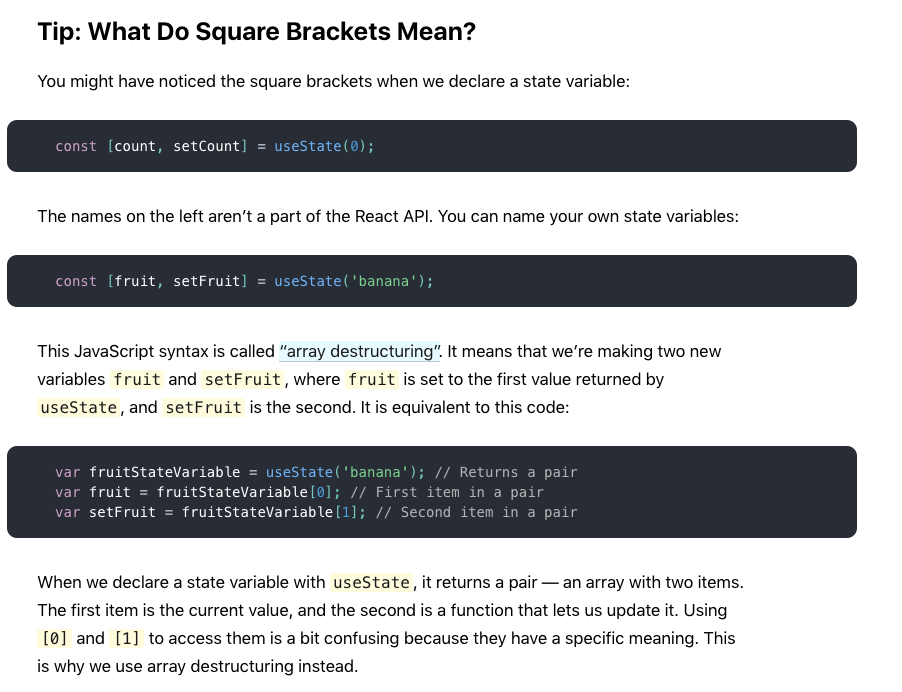Click the count variable in first code block
The image size is (902, 692).
(135, 146)
